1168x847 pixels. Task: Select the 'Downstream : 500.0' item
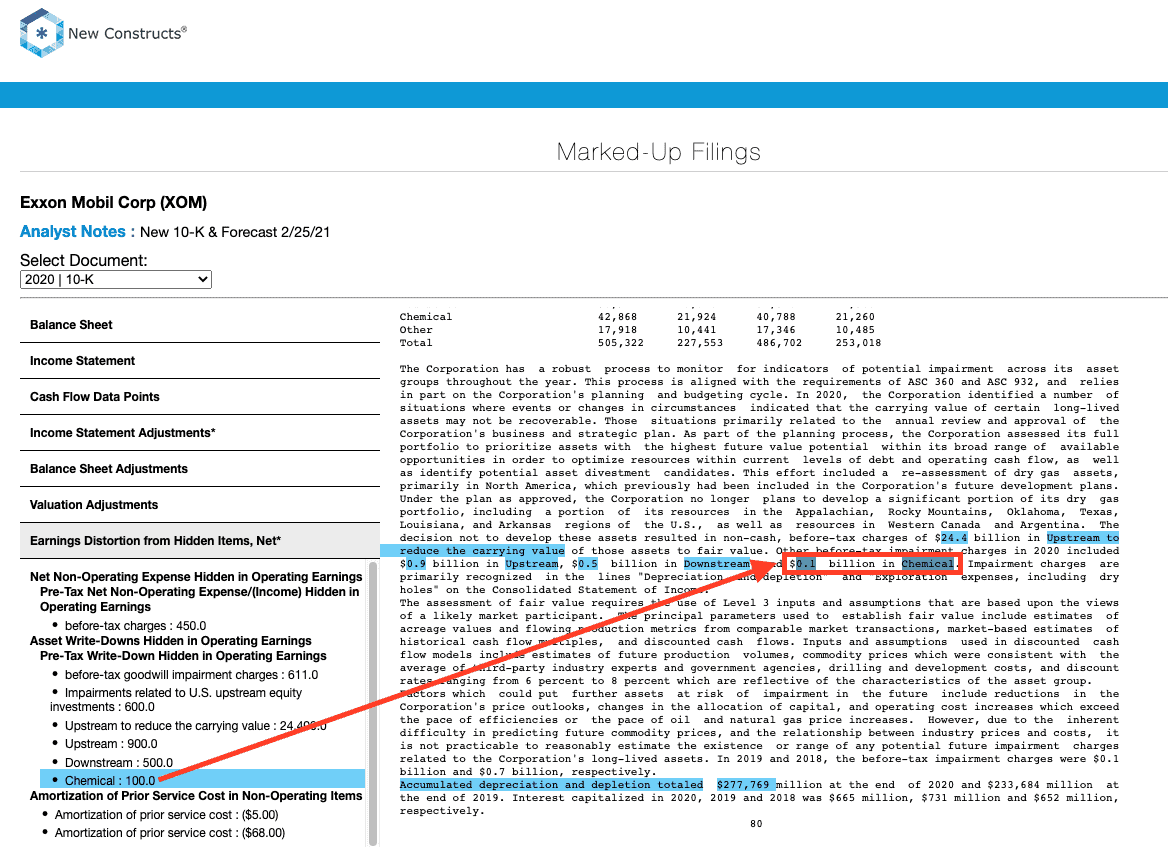tap(118, 763)
